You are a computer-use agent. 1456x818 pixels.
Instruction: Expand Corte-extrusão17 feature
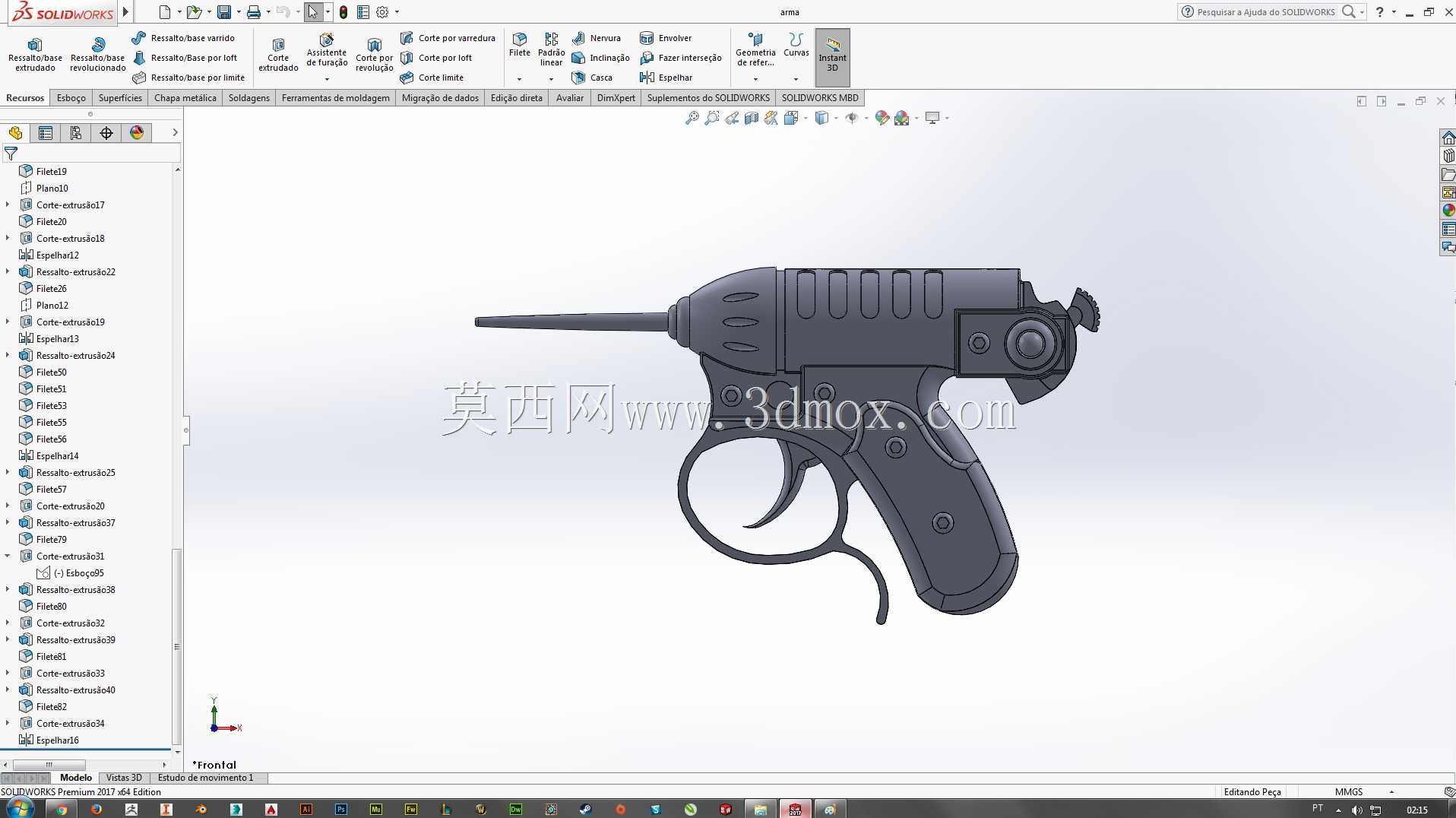click(x=8, y=204)
